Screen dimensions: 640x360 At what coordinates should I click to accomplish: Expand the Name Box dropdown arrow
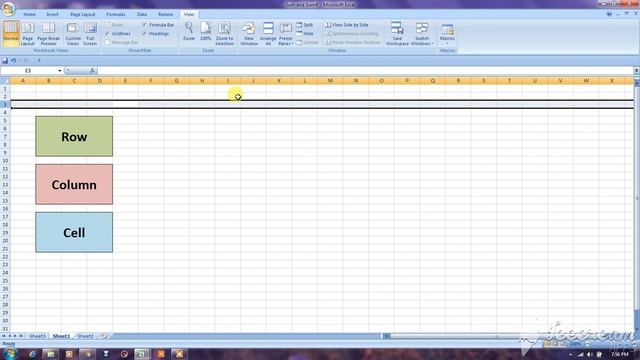[x=60, y=71]
